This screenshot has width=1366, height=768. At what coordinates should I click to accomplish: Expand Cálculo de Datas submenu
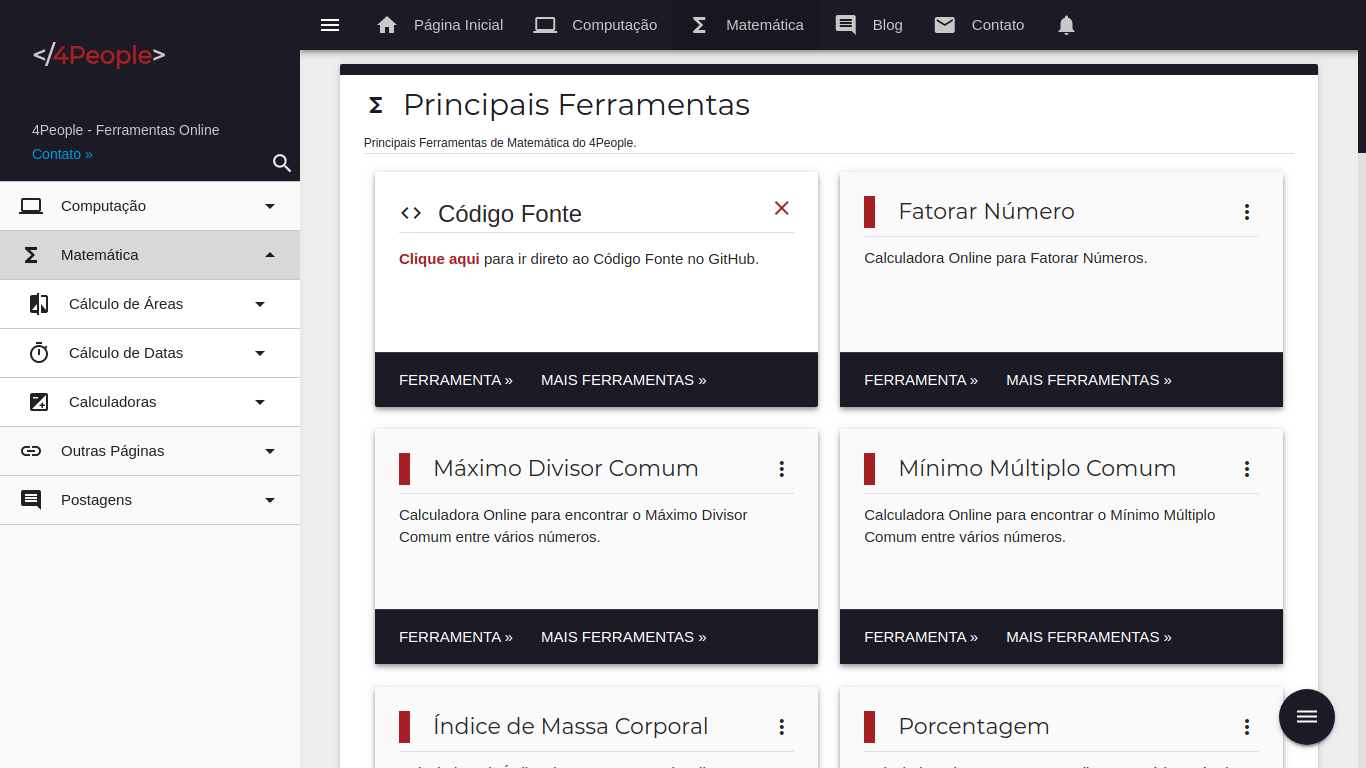click(260, 353)
